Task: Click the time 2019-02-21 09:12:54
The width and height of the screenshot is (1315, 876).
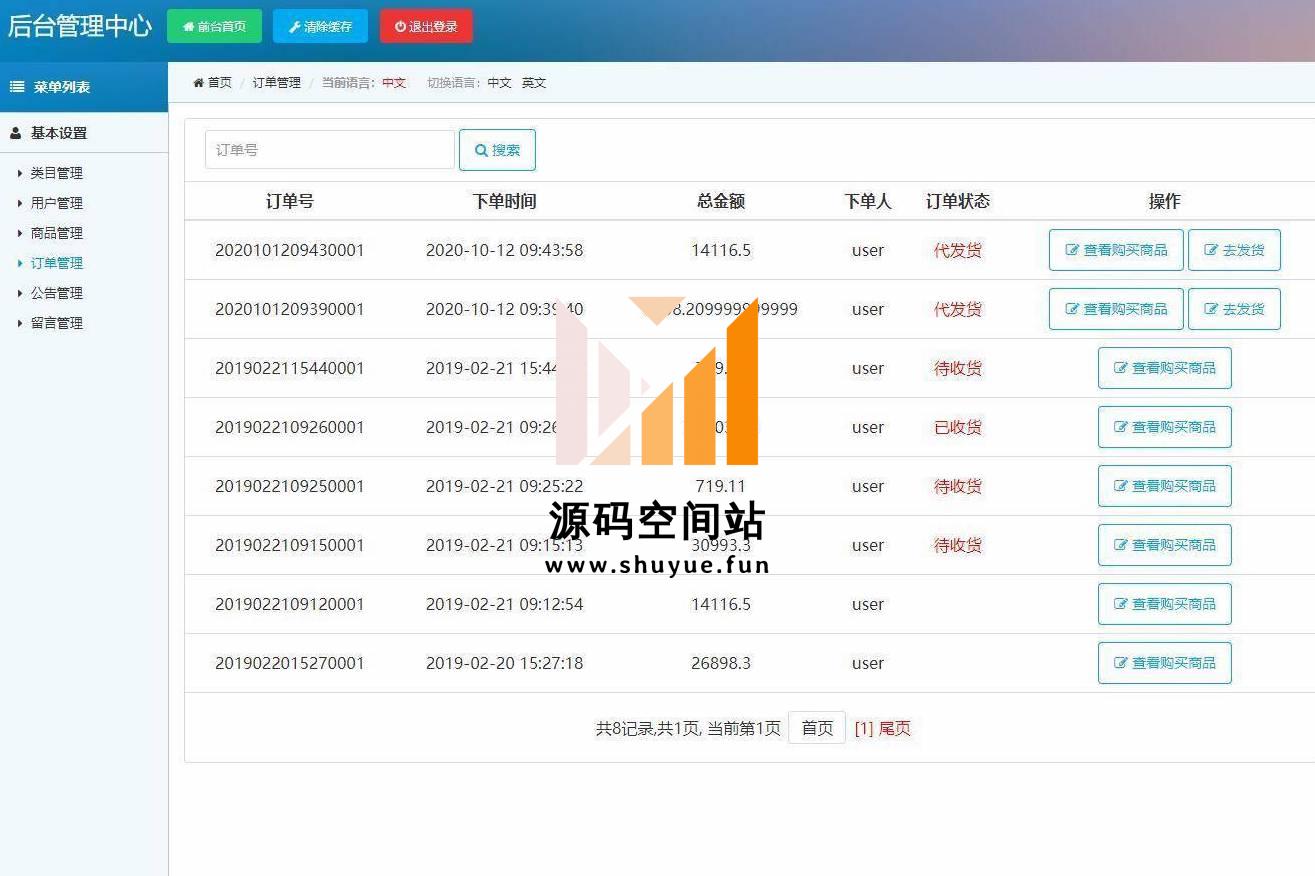Action: [505, 604]
